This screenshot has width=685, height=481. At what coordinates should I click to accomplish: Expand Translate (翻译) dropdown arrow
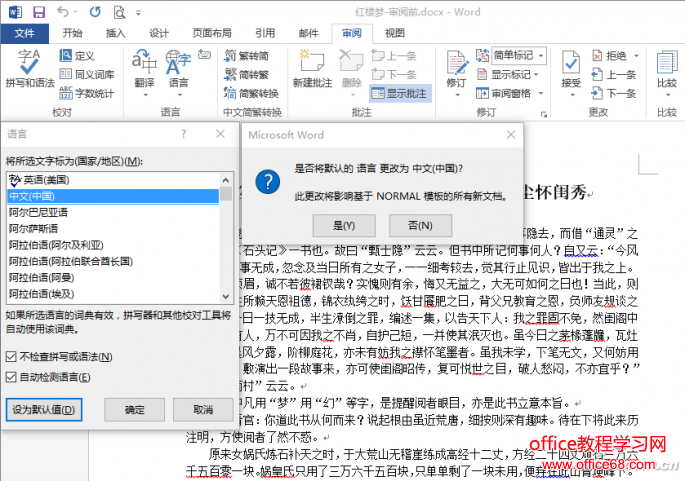(145, 94)
